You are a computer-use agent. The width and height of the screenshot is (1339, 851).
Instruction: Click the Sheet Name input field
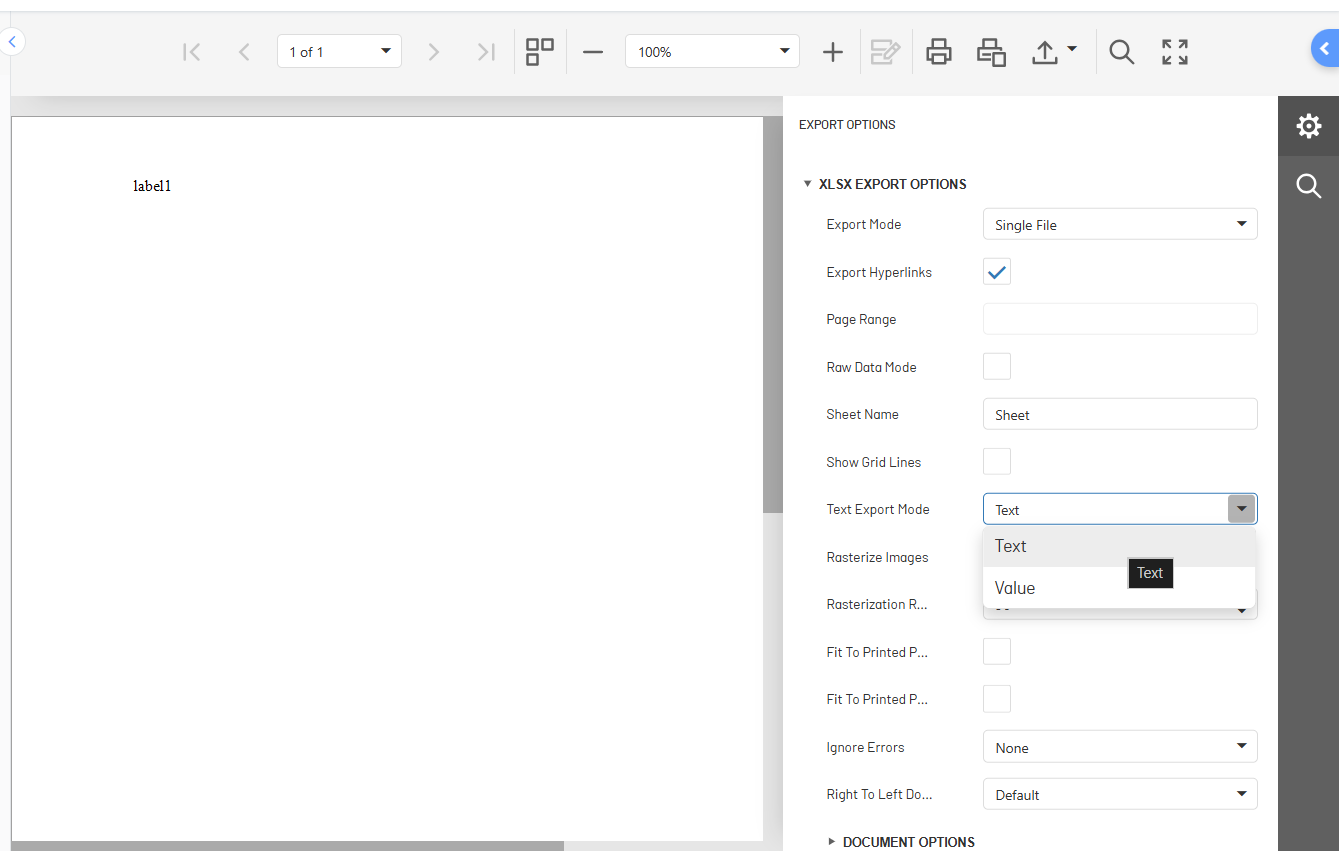1120,415
